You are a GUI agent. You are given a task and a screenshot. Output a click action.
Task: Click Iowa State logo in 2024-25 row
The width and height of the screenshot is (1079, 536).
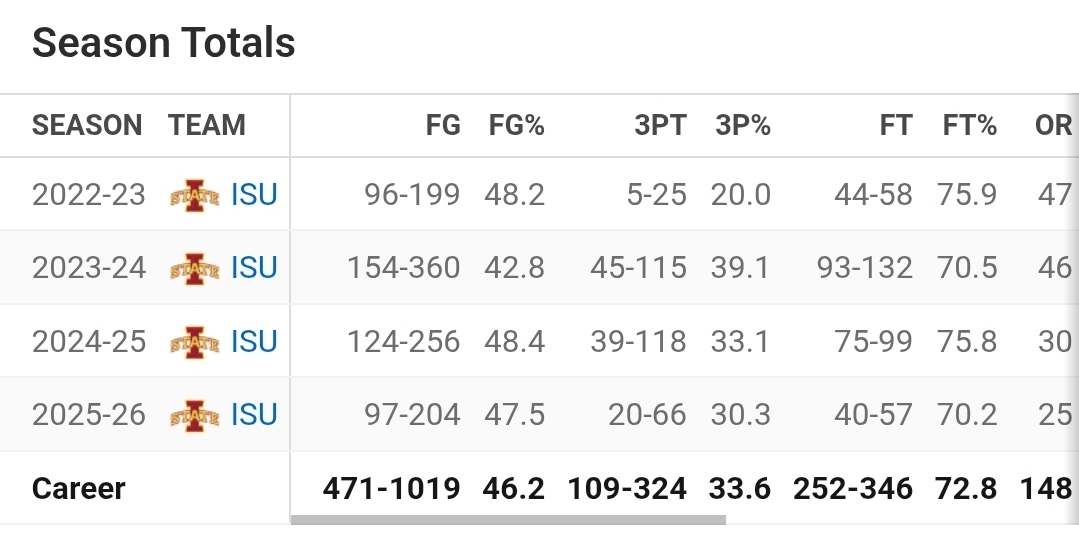tap(194, 342)
